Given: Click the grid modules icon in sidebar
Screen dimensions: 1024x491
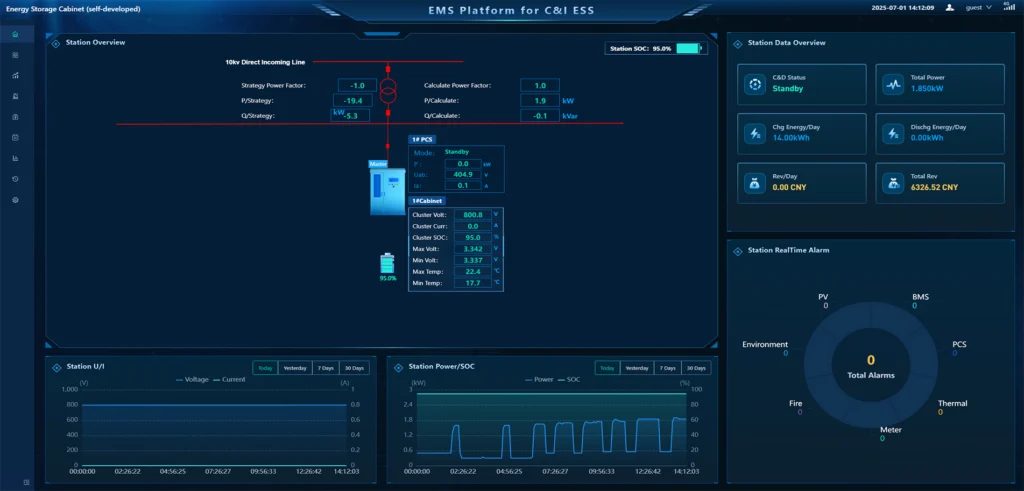Looking at the screenshot, I should [15, 55].
